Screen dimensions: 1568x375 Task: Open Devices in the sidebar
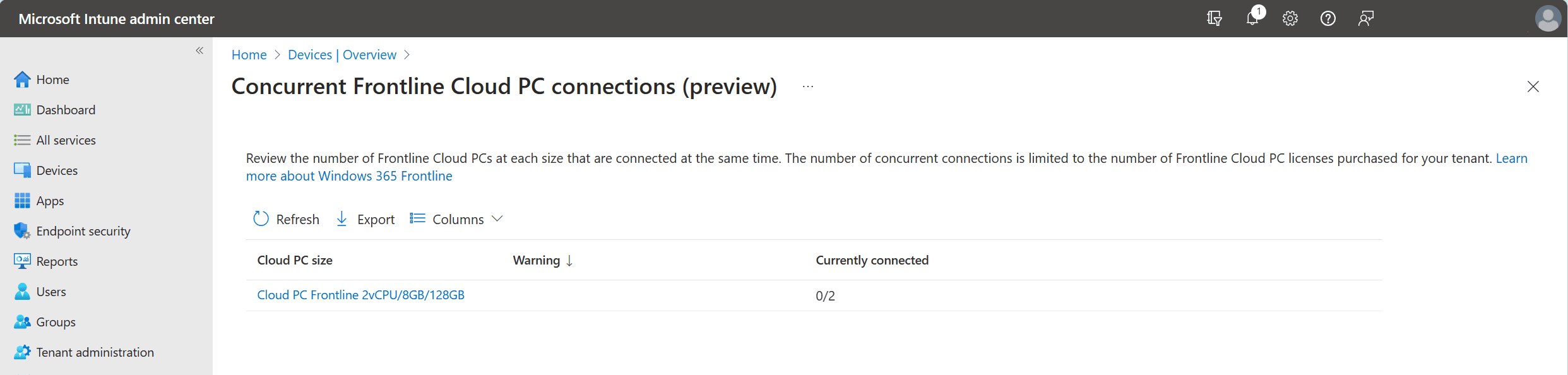pos(57,170)
